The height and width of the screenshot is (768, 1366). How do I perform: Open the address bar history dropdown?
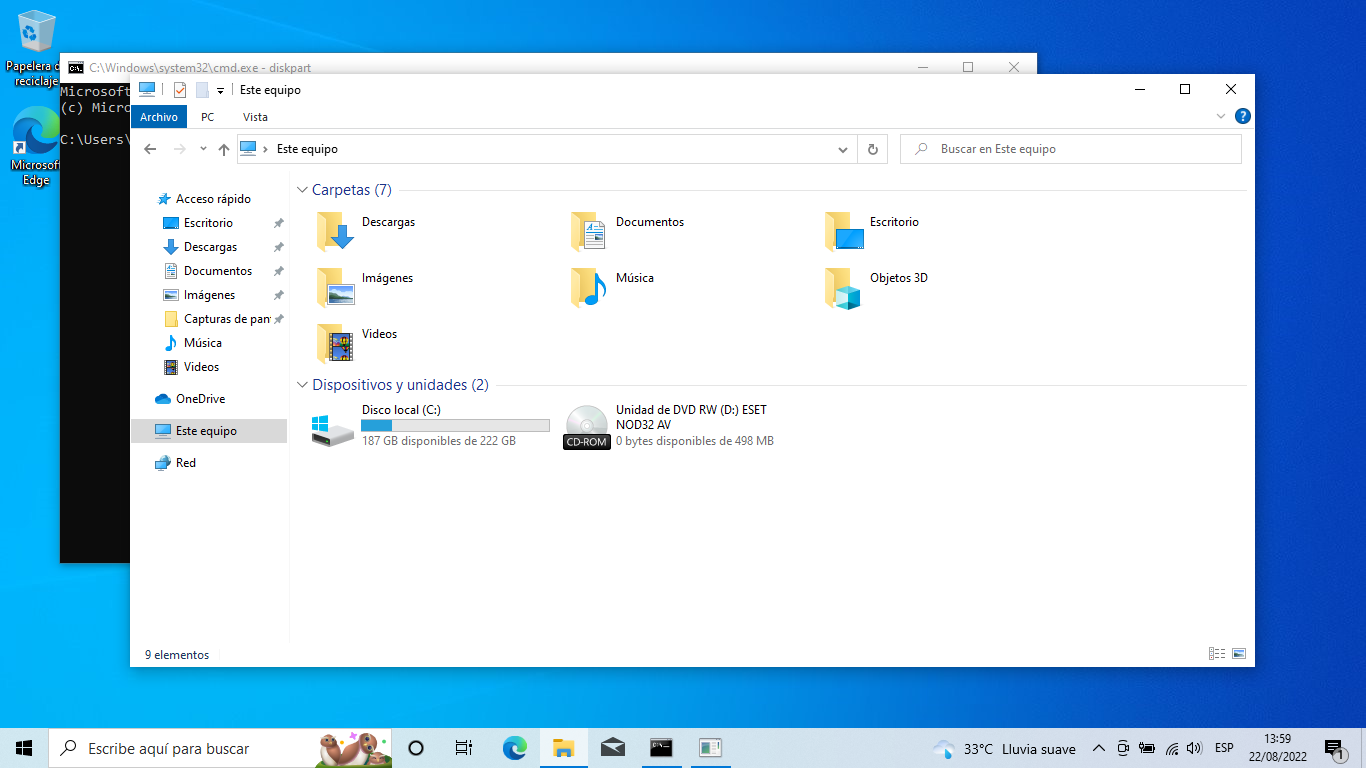point(843,149)
